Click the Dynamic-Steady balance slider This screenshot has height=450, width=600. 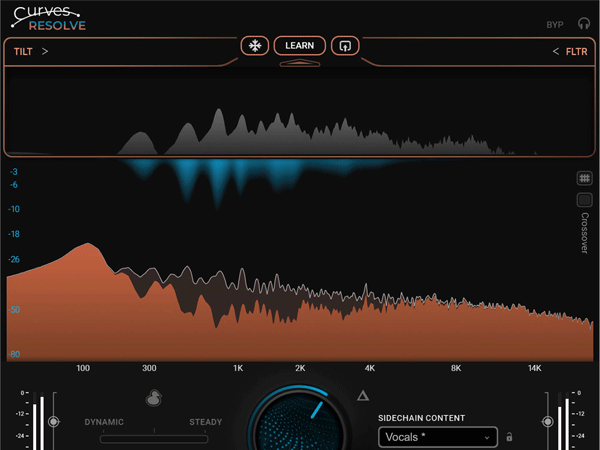(154, 438)
